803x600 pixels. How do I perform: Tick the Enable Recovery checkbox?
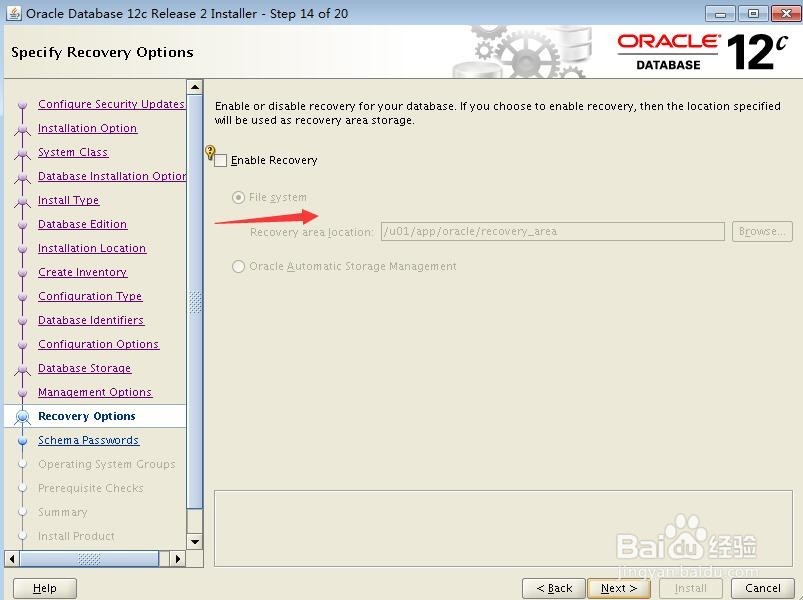pyautogui.click(x=221, y=161)
